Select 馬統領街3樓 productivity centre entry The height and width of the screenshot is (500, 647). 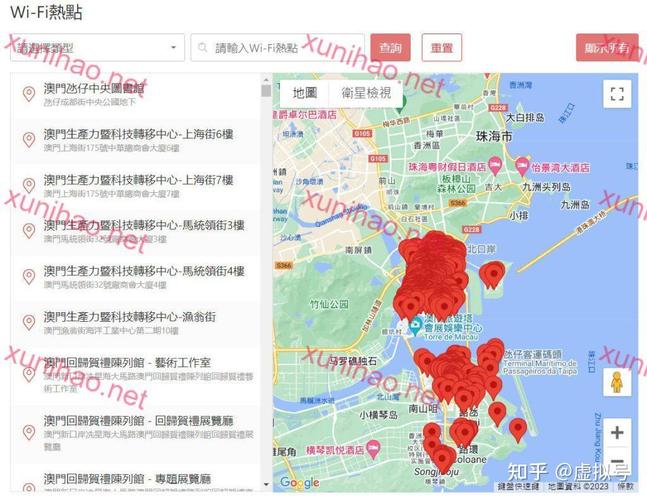[x=136, y=231]
